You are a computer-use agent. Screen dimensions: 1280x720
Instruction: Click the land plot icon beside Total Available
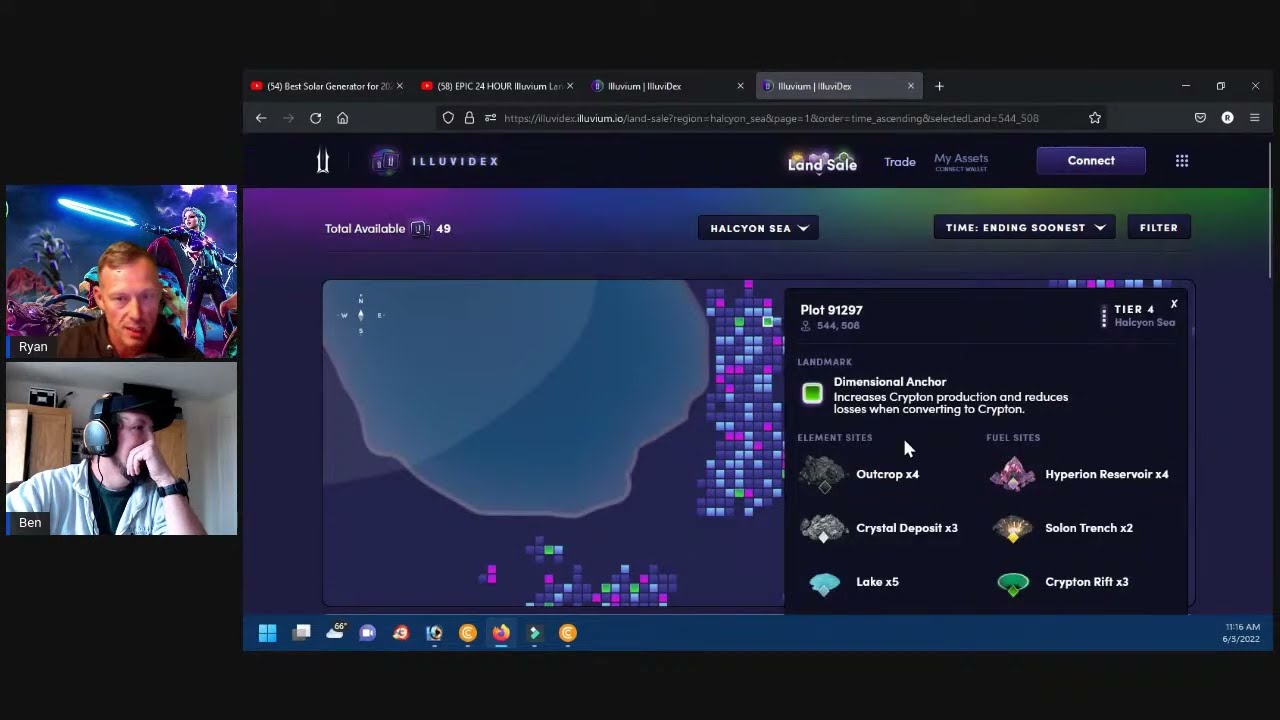[421, 229]
